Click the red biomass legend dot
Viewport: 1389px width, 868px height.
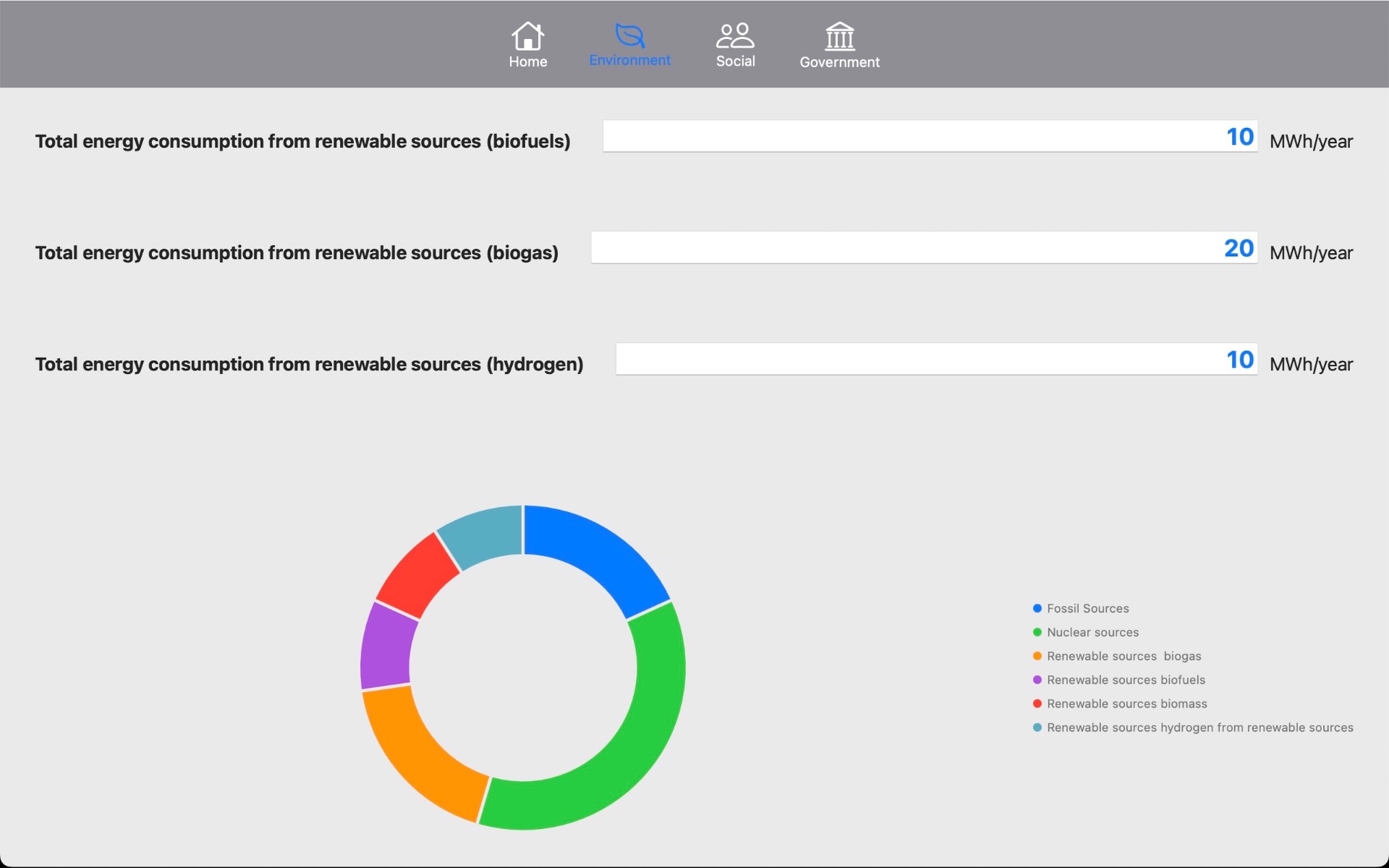1037,704
